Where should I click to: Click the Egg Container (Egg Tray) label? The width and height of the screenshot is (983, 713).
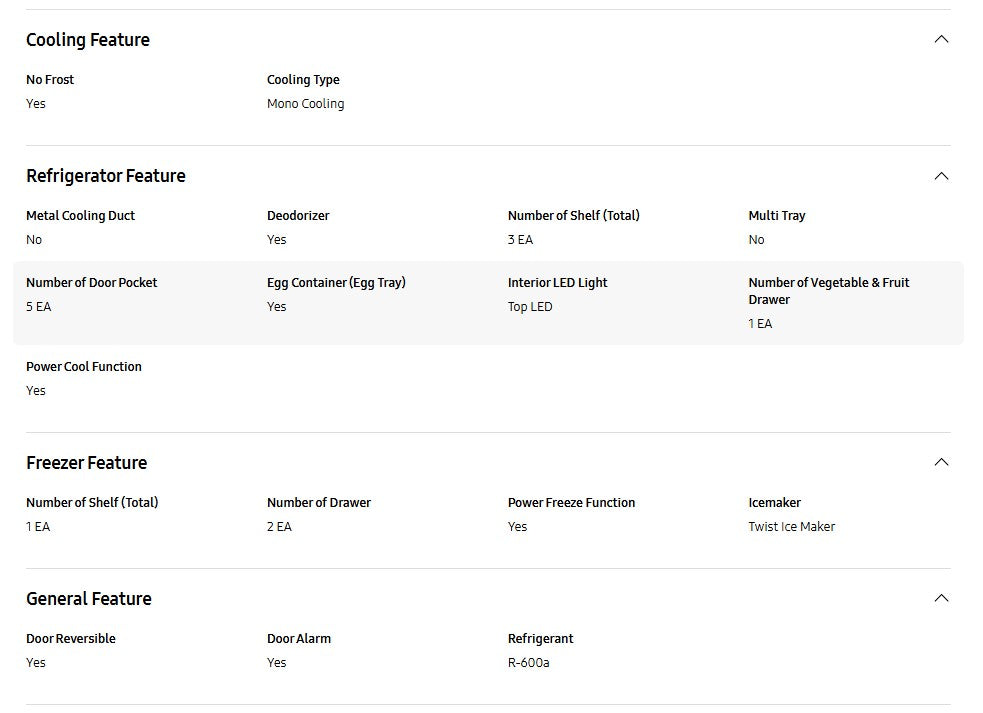tap(336, 283)
